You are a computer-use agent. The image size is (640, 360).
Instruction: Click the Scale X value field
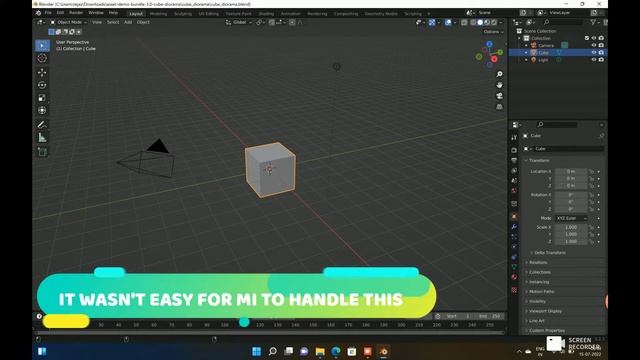[x=571, y=227]
